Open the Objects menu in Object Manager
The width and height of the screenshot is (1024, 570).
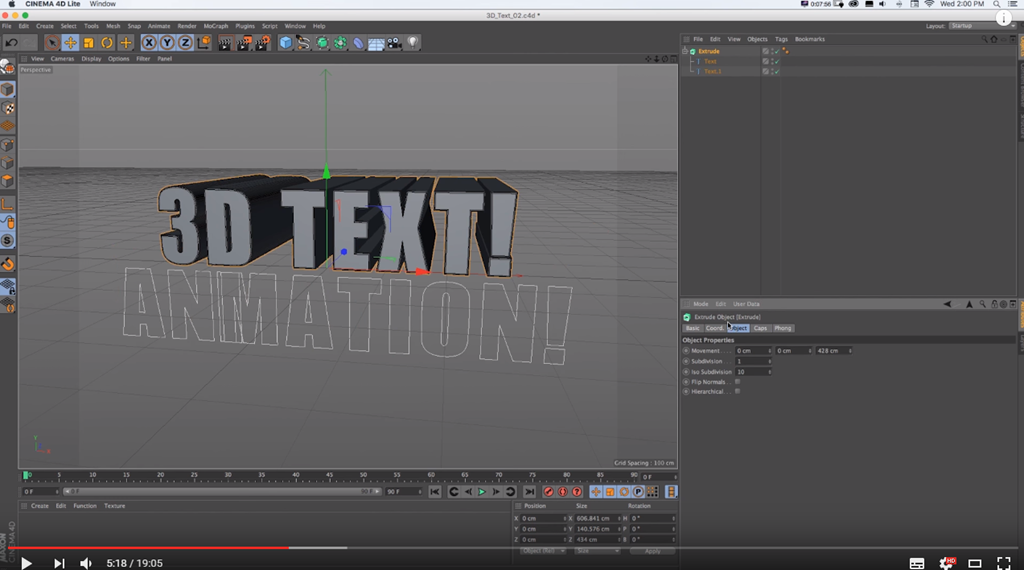(x=757, y=39)
